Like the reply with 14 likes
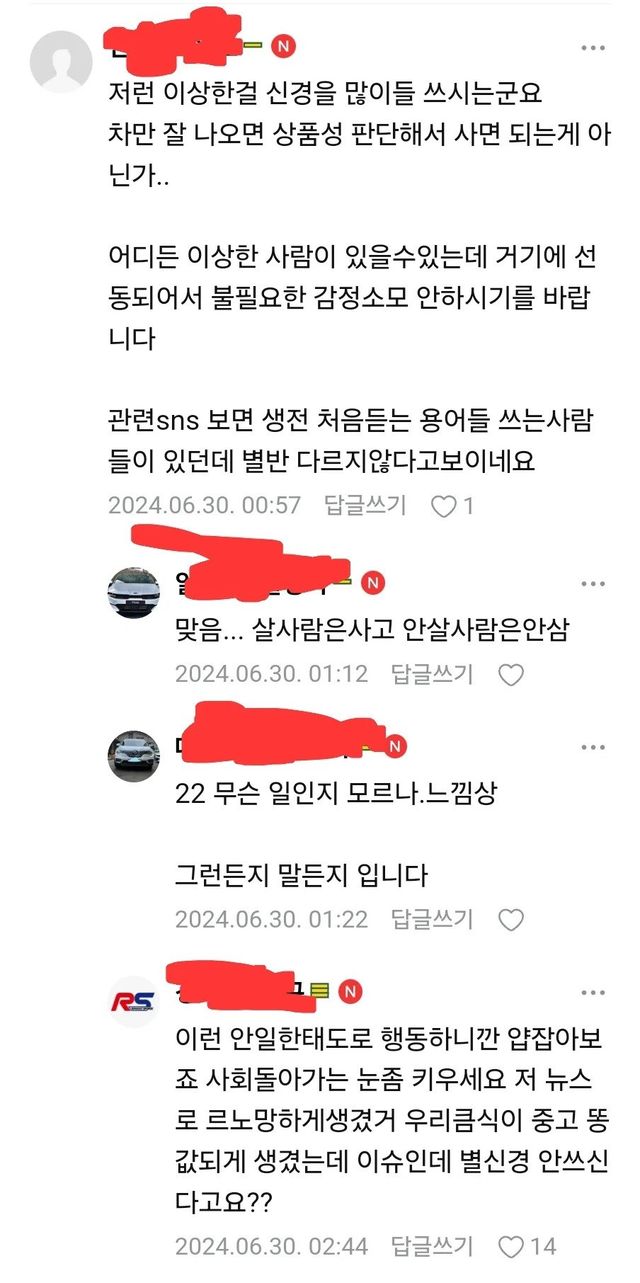This screenshot has width=640, height=1283. [x=511, y=1247]
